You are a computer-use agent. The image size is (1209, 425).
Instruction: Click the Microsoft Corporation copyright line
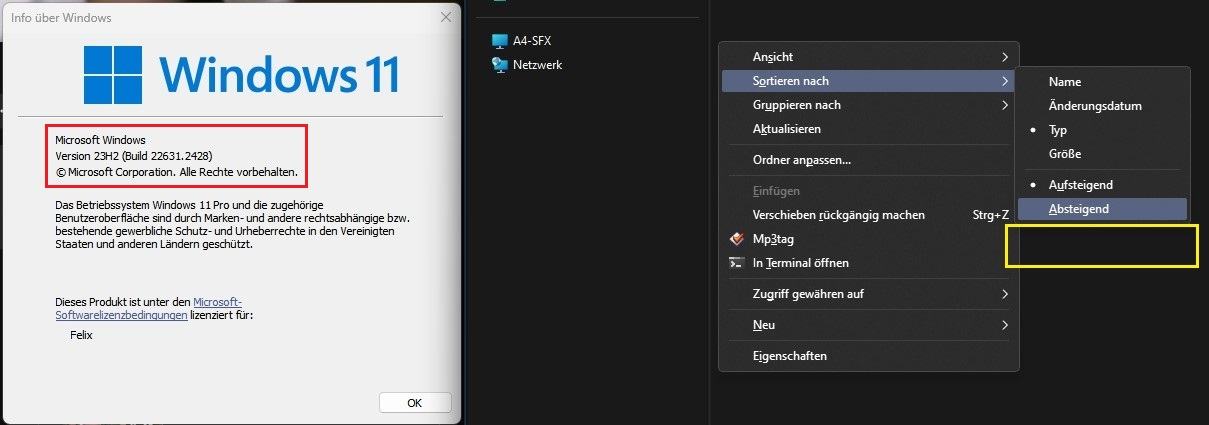pos(176,172)
